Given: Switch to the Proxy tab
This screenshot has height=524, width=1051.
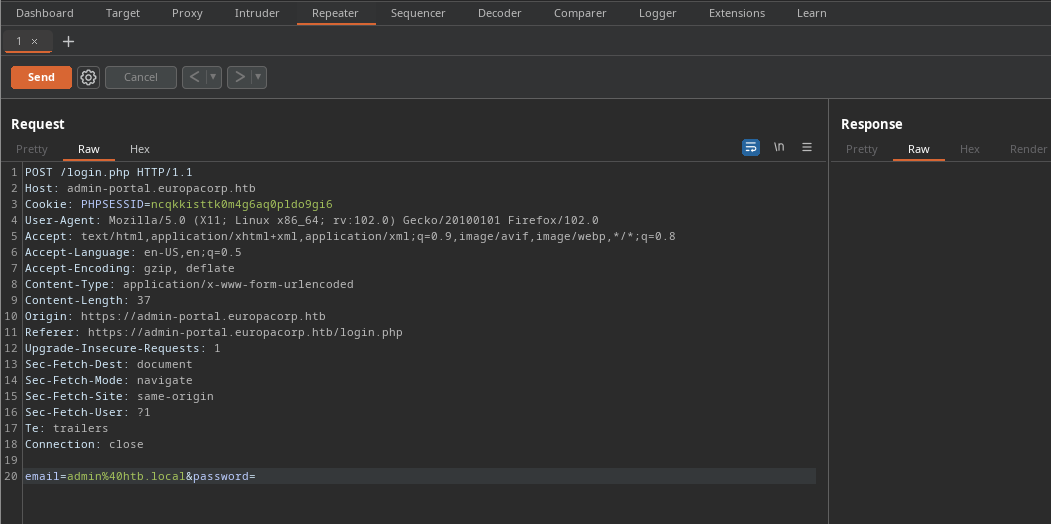Looking at the screenshot, I should 187,13.
